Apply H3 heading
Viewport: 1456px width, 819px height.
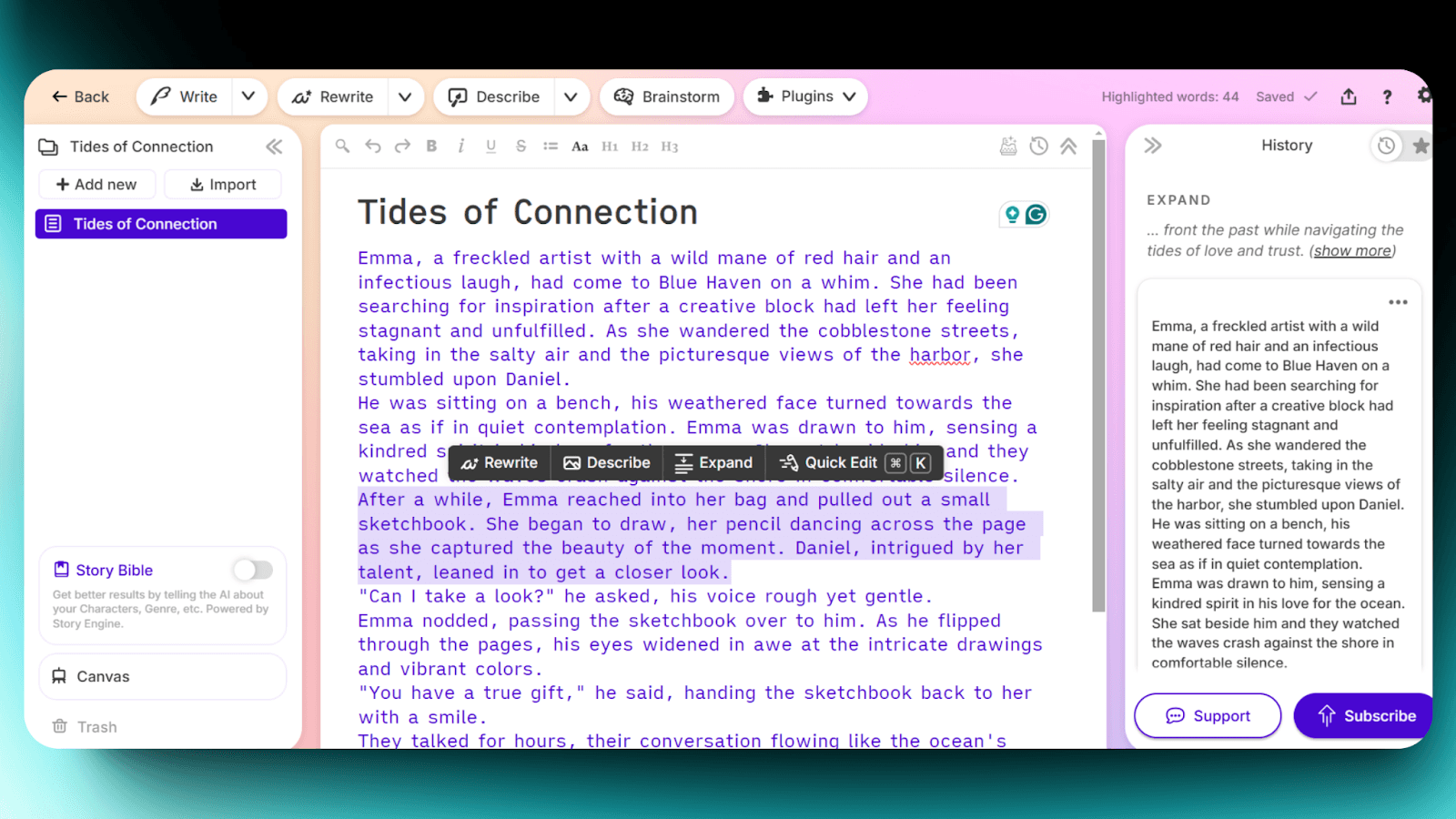point(670,147)
